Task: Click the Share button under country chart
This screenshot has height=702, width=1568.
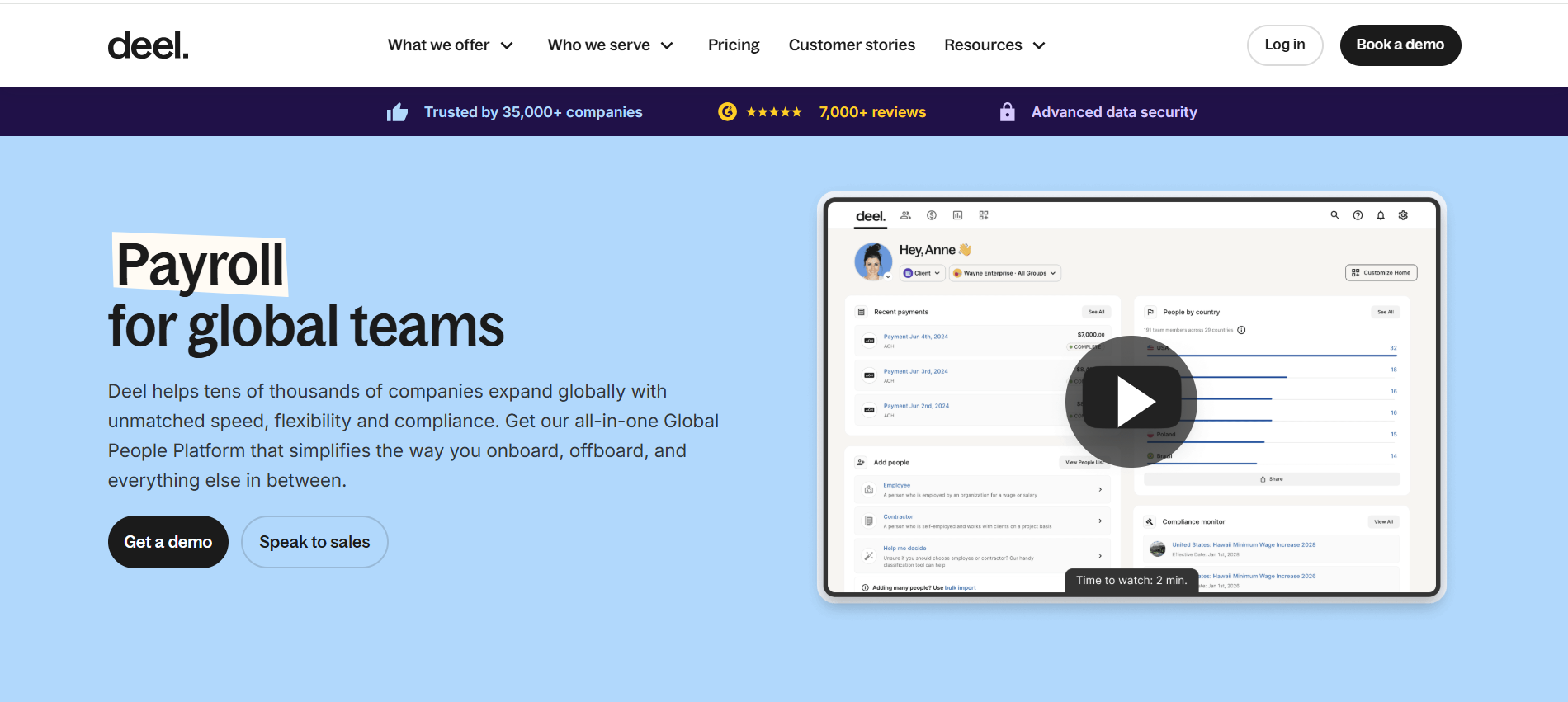Action: click(1272, 479)
